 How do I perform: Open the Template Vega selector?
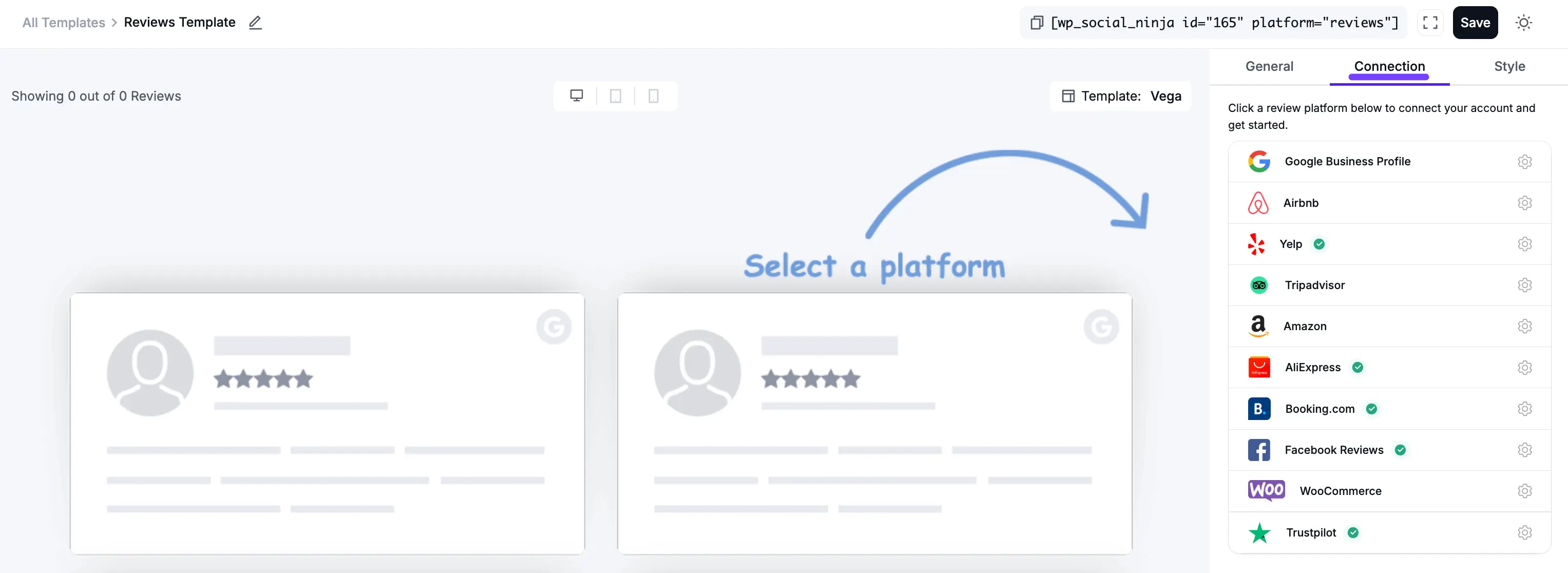1121,95
